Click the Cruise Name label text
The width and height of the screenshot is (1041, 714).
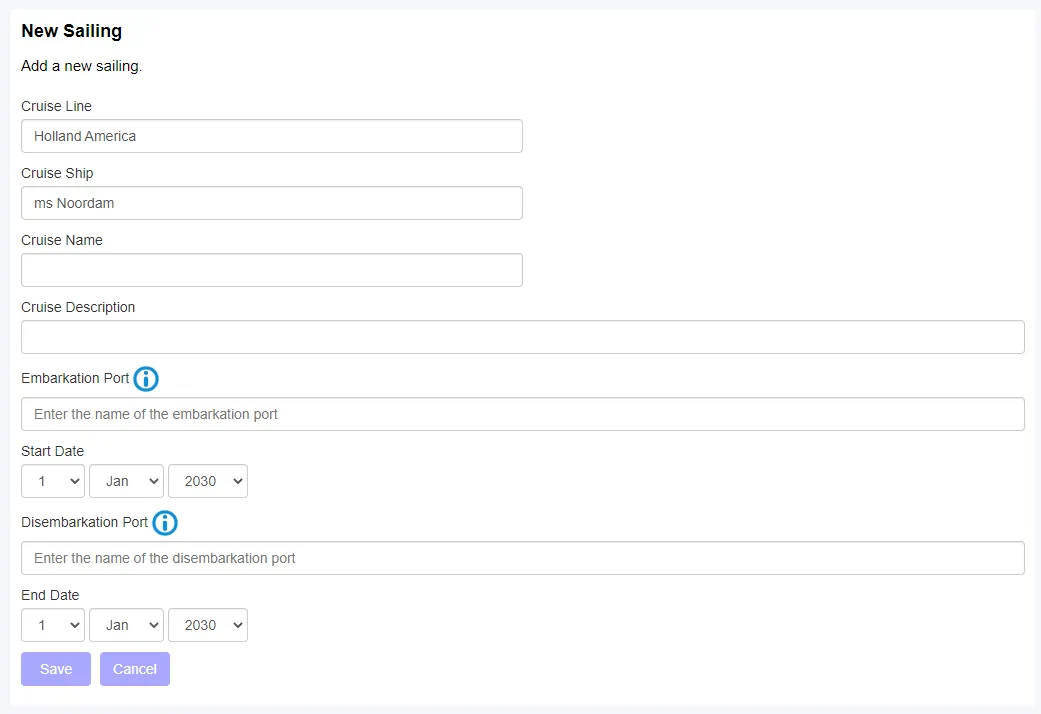click(62, 240)
